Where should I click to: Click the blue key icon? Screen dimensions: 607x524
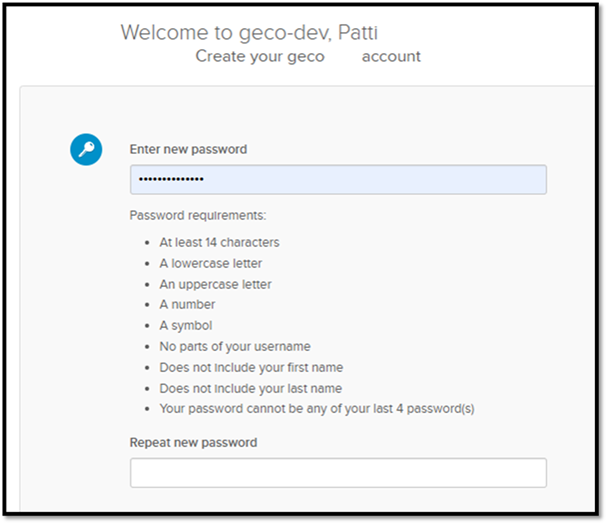(x=85, y=150)
